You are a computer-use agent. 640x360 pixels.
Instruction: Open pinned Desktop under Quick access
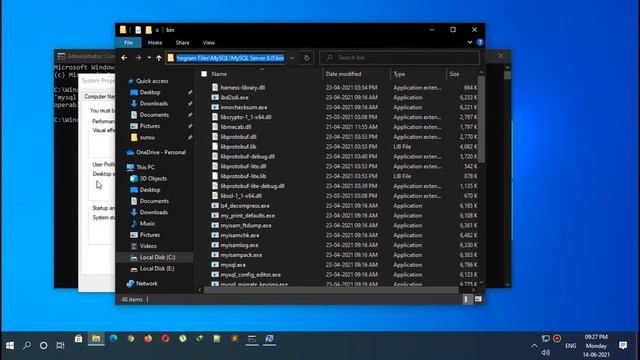point(150,92)
